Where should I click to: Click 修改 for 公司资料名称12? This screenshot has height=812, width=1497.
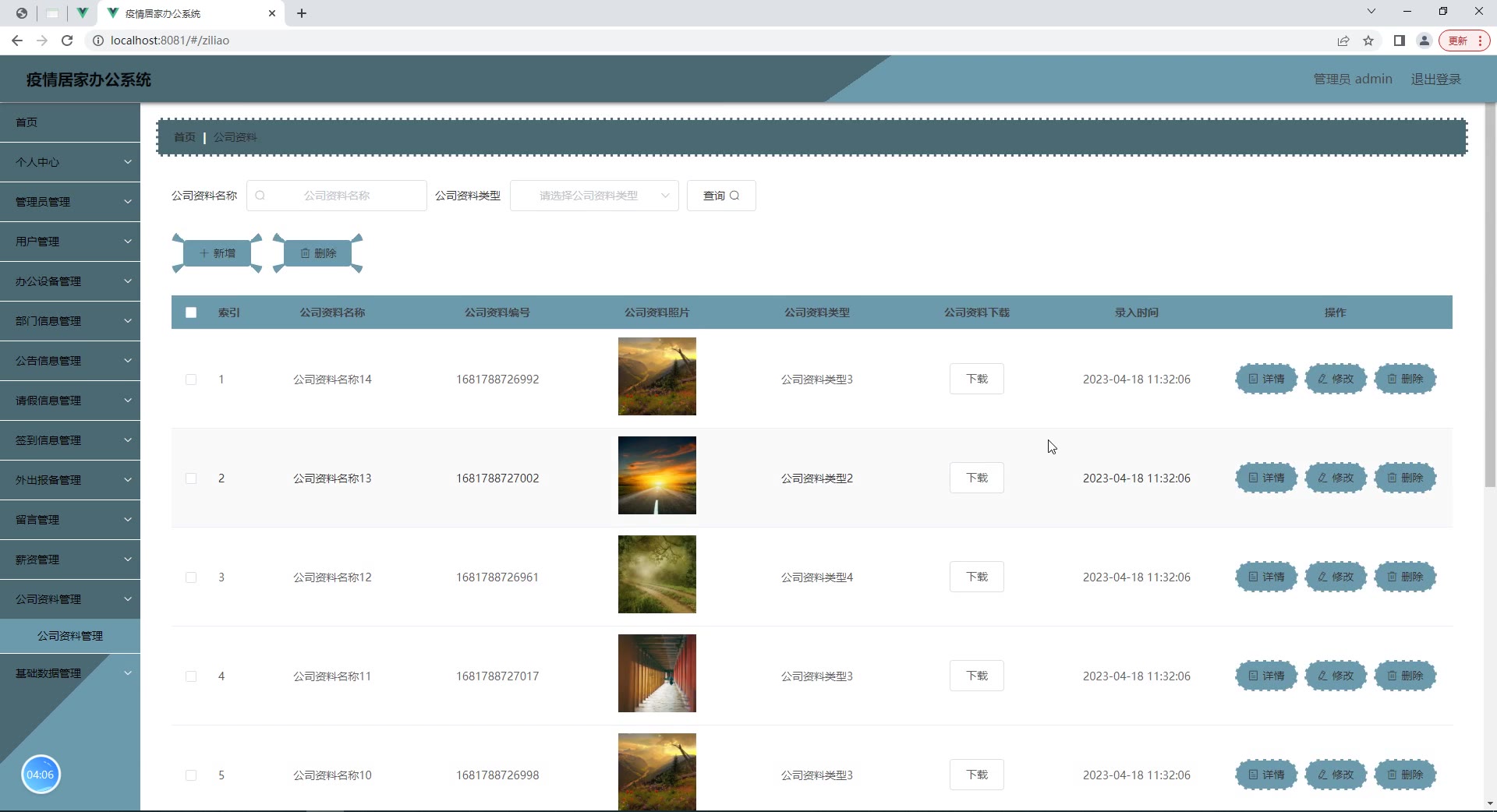click(x=1336, y=577)
